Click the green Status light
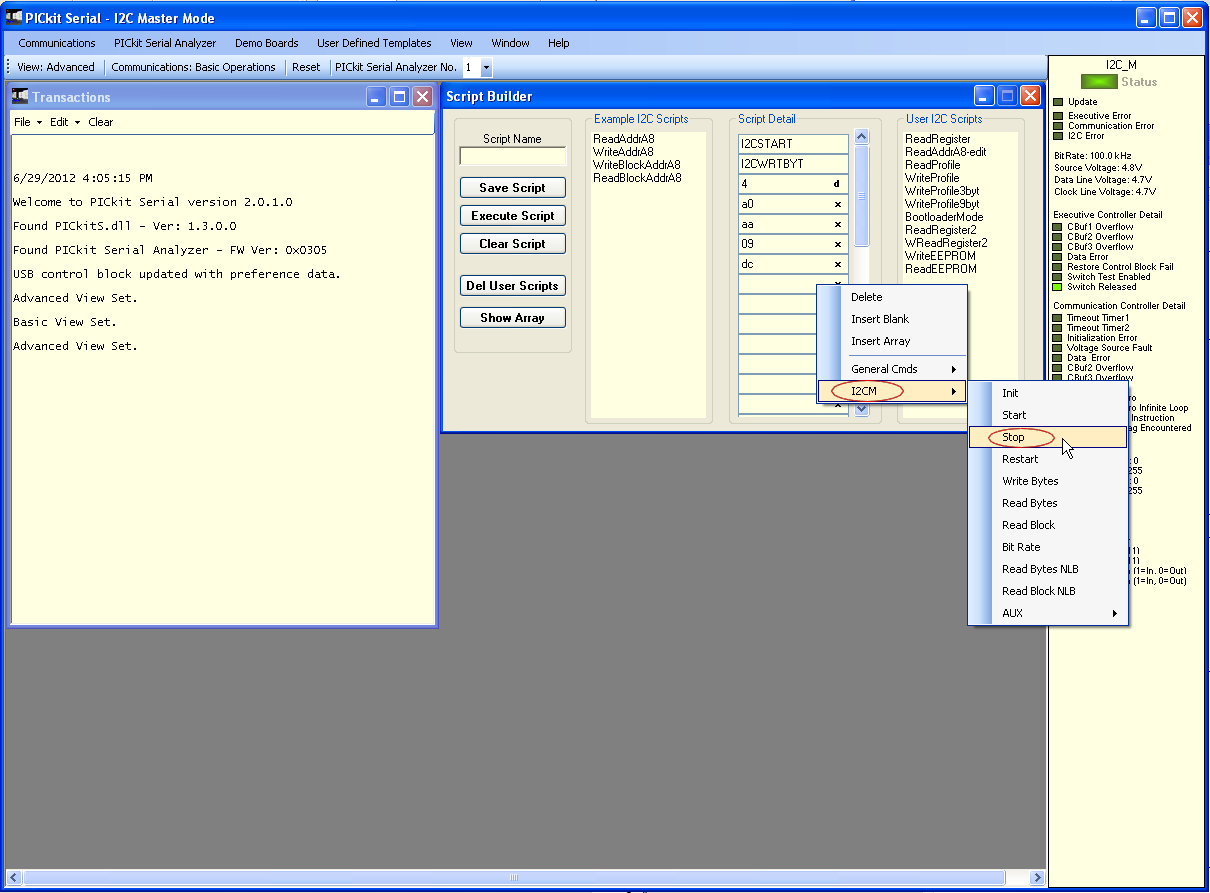 [x=1098, y=82]
